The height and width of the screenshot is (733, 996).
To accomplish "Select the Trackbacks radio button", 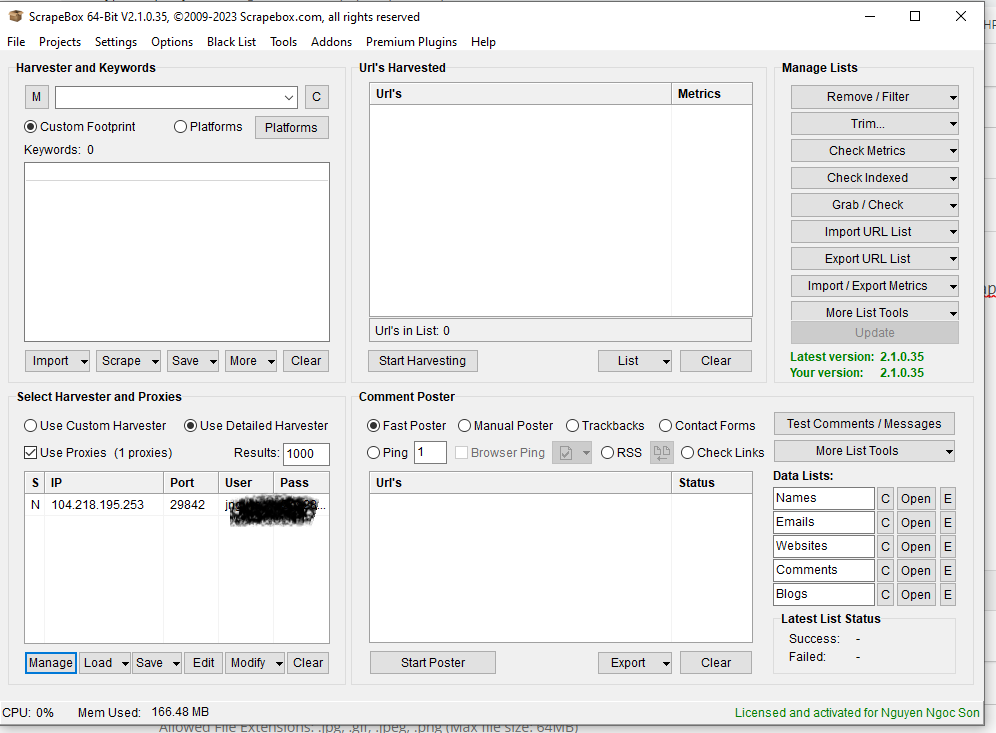I will coord(572,426).
